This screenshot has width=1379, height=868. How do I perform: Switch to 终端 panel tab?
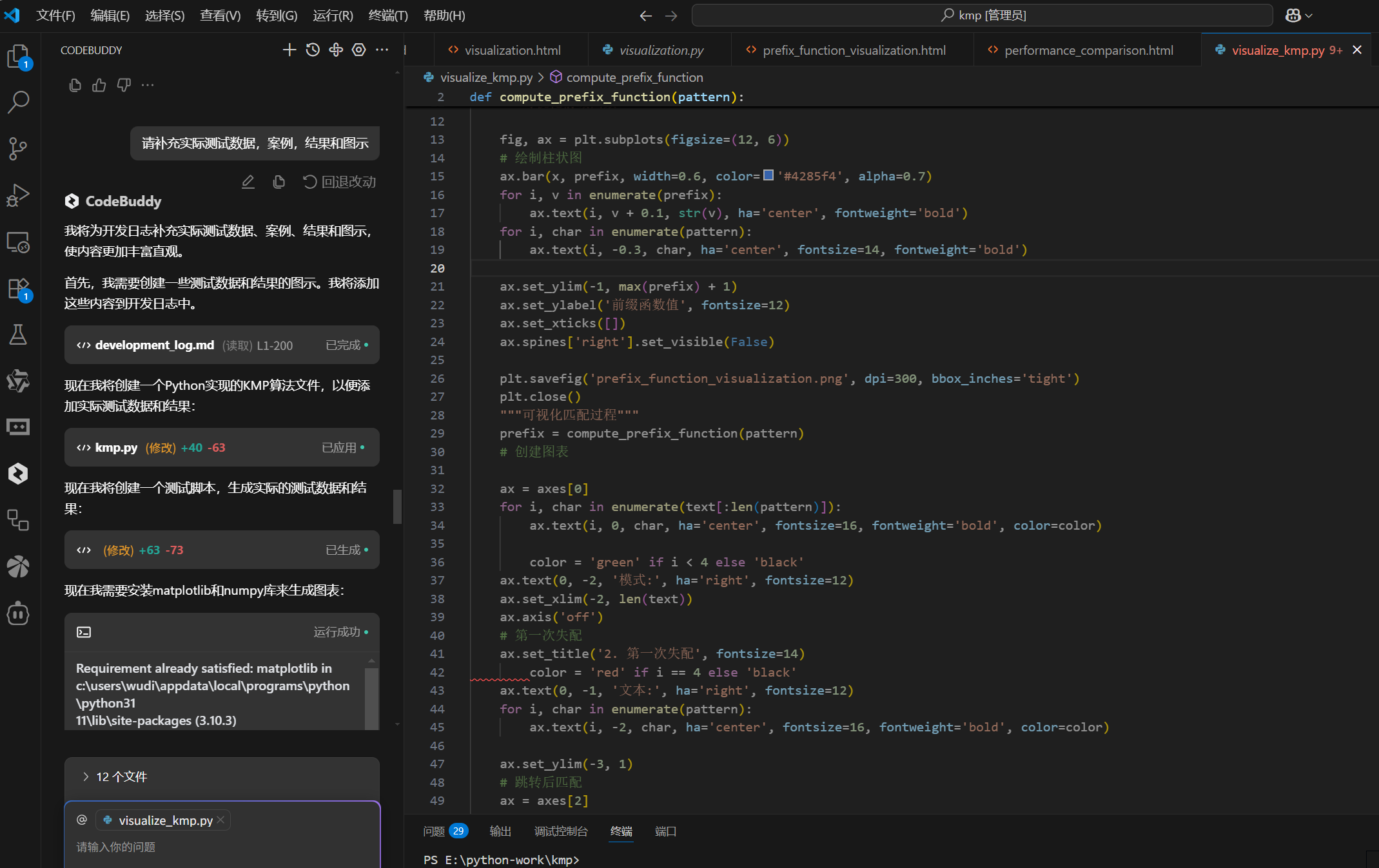tap(621, 831)
